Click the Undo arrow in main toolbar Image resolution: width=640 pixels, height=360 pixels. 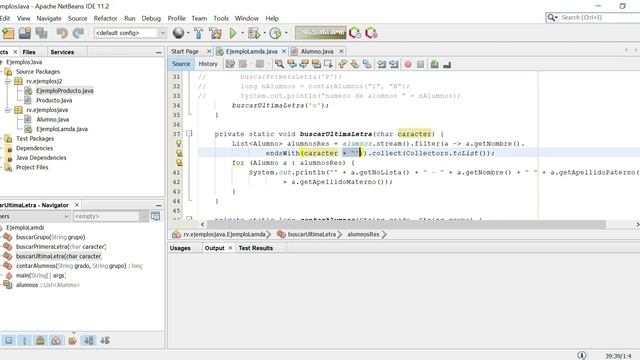[62, 33]
